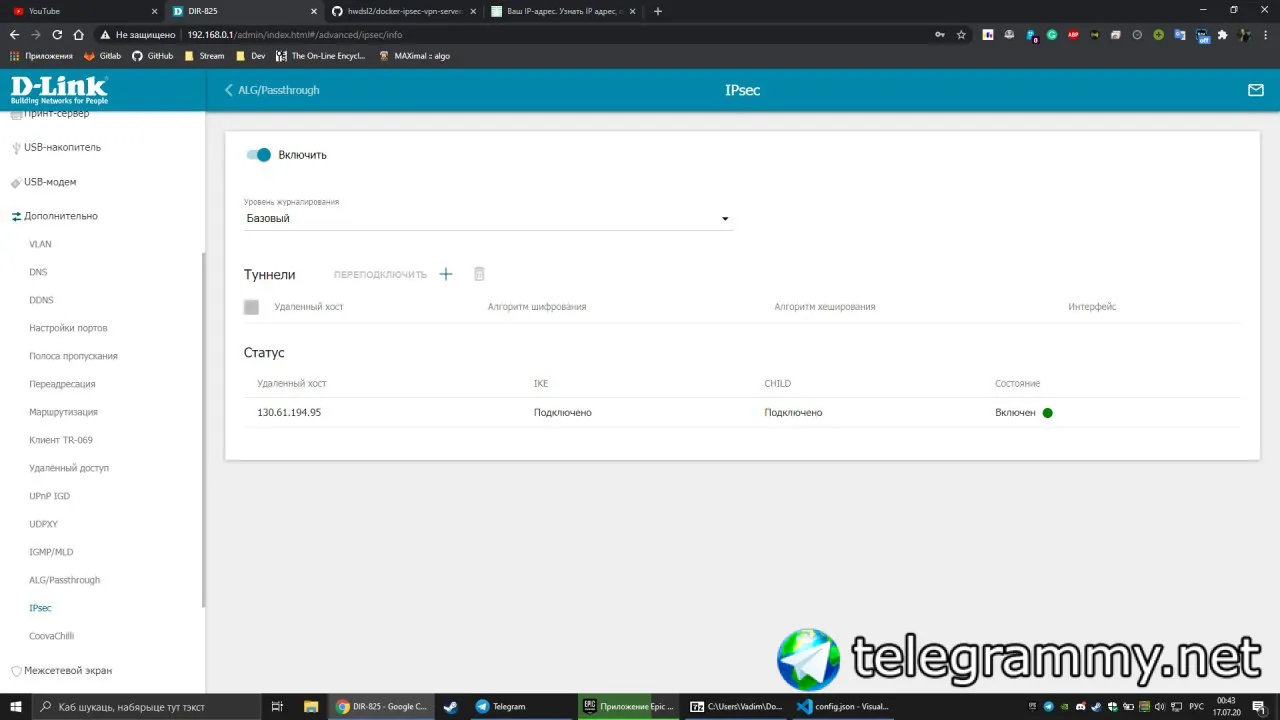
Task: Switch to the docker-ipsec-vpn-server GitHub tab
Action: pos(405,11)
